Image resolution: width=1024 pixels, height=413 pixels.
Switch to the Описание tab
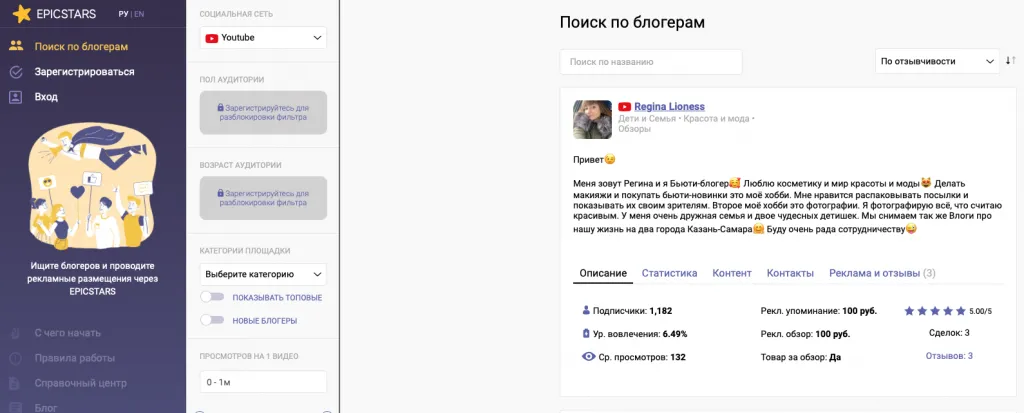tap(603, 273)
